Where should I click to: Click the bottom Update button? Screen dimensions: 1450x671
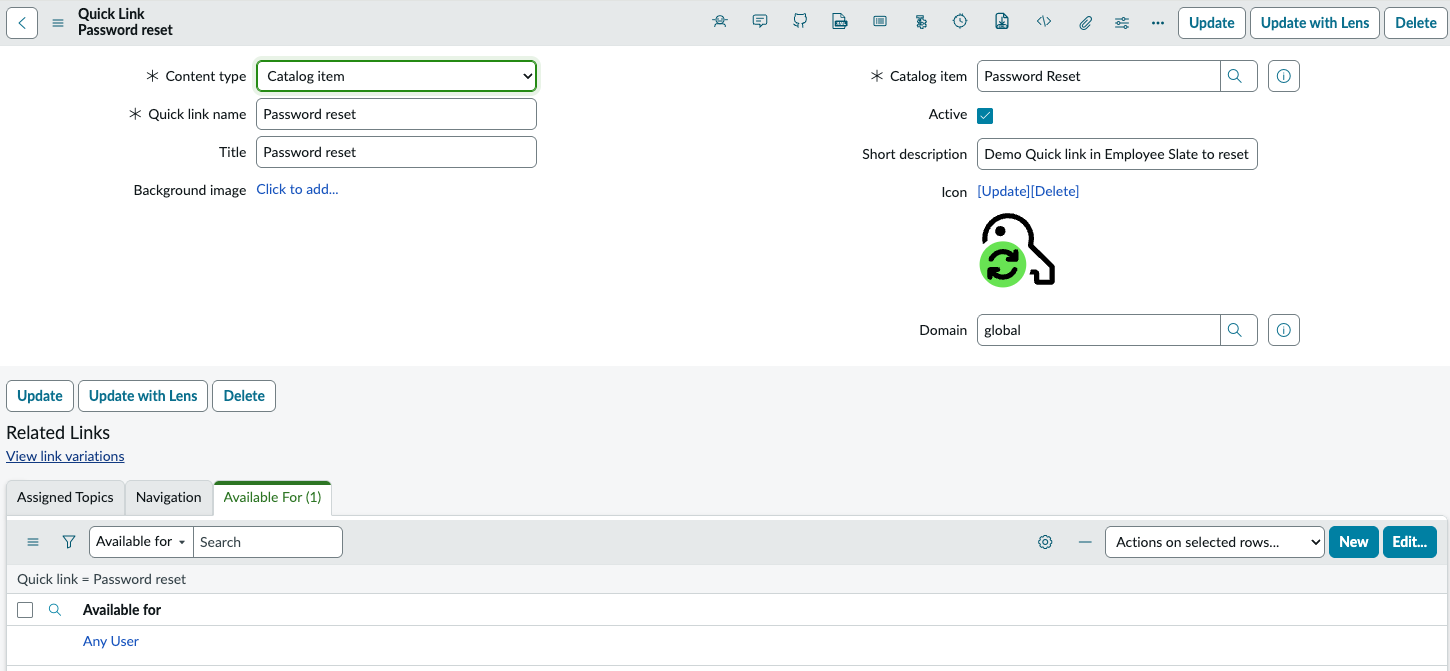(x=40, y=396)
